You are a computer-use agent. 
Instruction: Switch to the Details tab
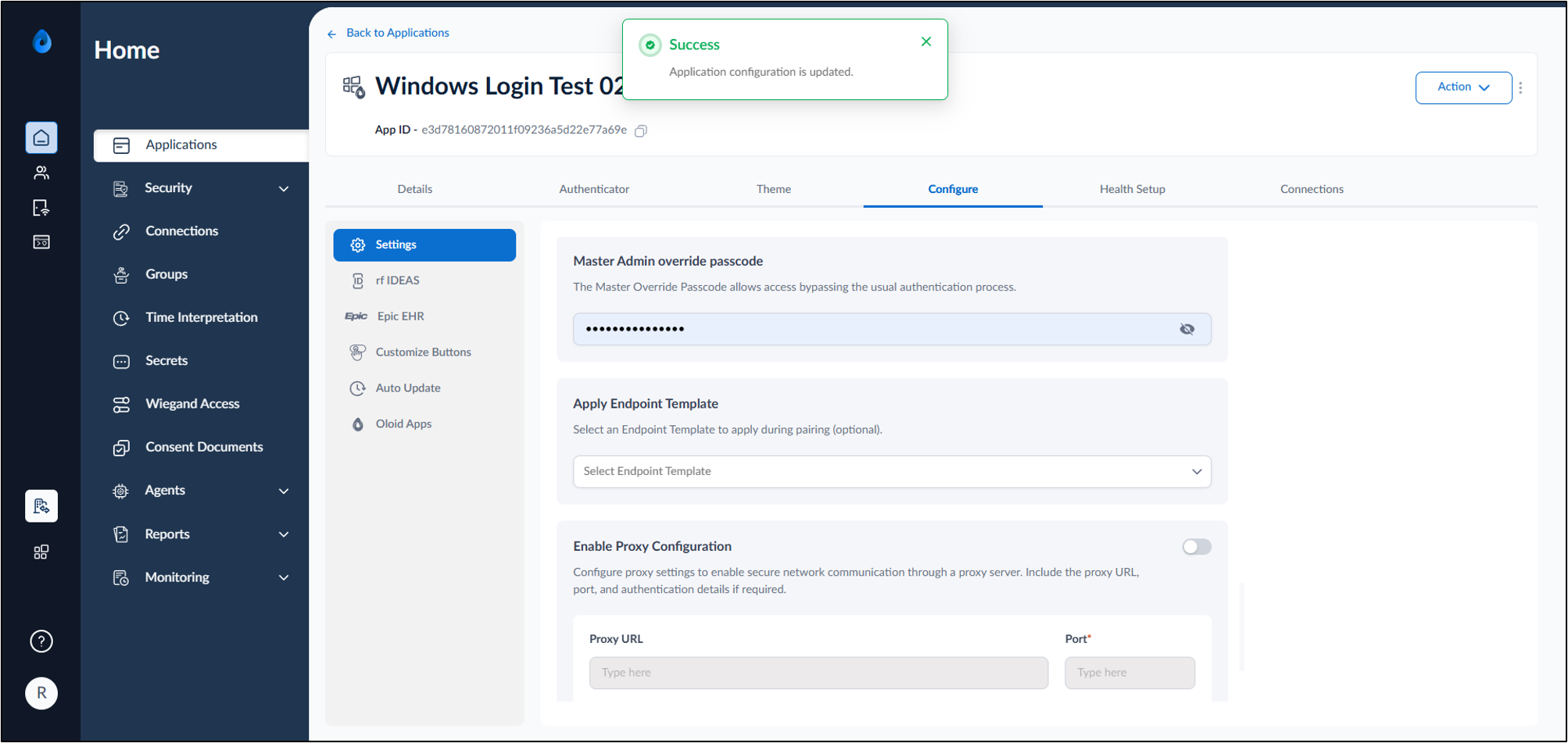(x=415, y=189)
